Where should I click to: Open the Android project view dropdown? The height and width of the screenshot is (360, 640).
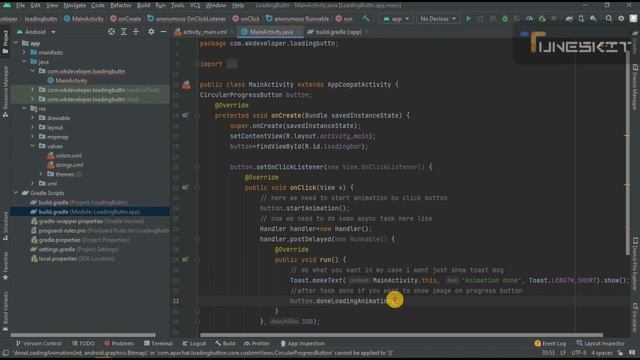pos(36,31)
